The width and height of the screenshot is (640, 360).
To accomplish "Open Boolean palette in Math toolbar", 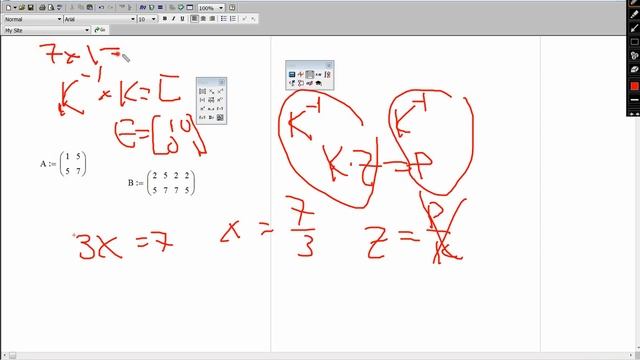I will (292, 83).
